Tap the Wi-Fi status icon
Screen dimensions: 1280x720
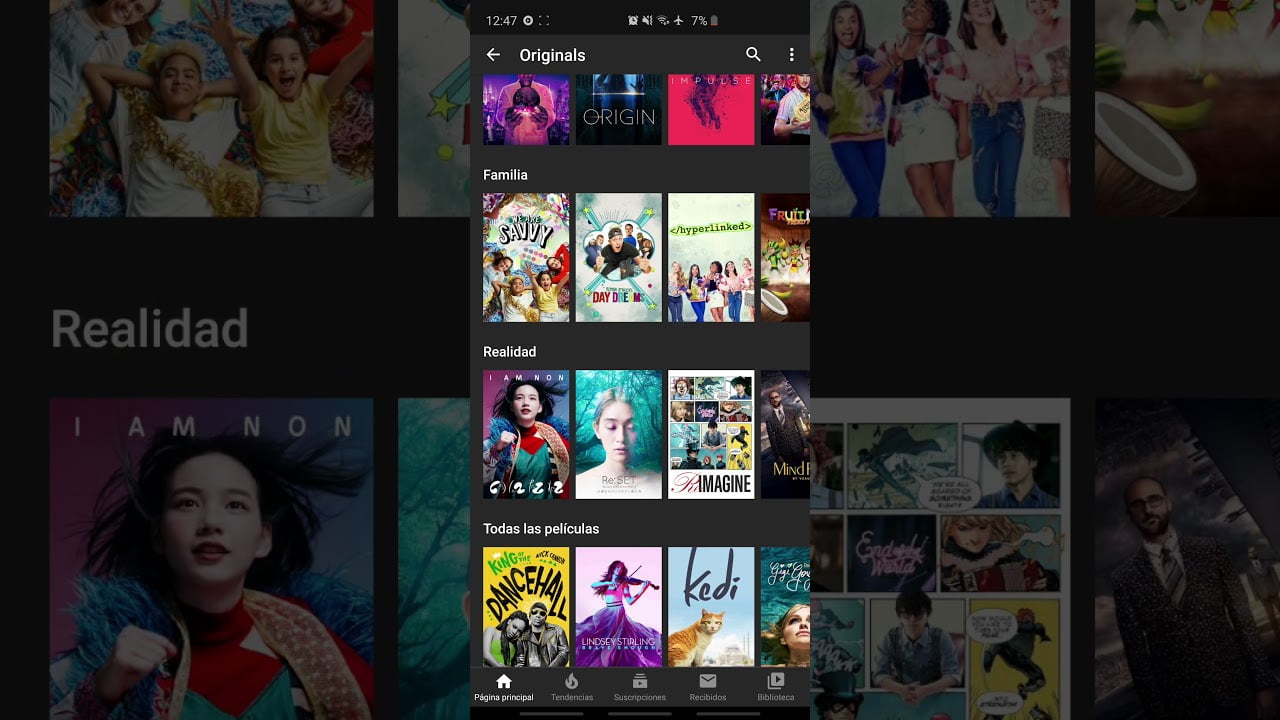coord(662,20)
